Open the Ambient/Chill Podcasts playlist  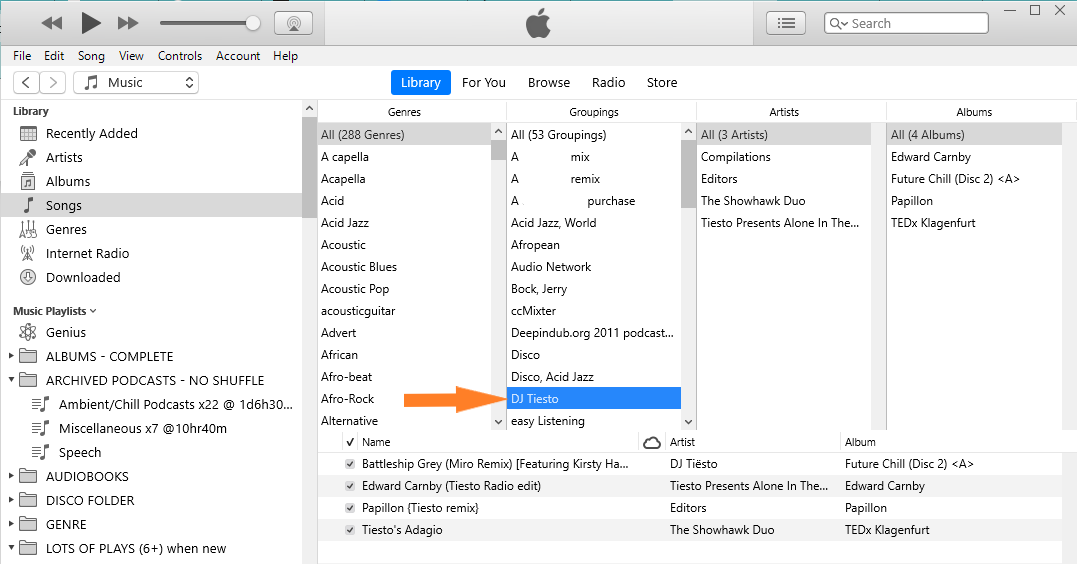176,404
